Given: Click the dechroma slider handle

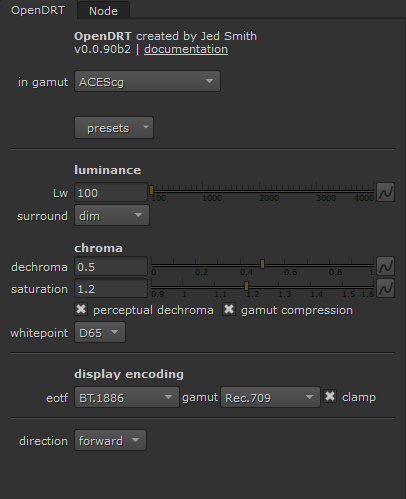Looking at the screenshot, I should pyautogui.click(x=262, y=264).
